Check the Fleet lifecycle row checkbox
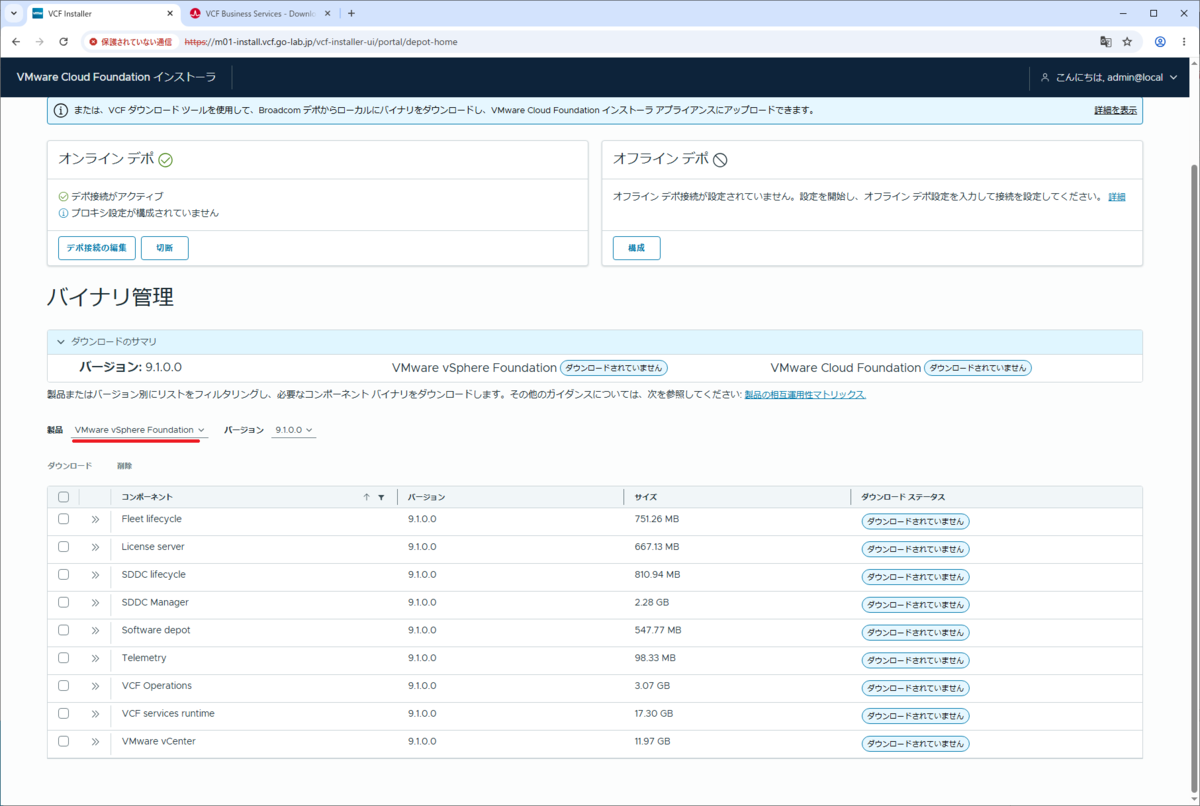This screenshot has height=806, width=1200. (x=63, y=519)
